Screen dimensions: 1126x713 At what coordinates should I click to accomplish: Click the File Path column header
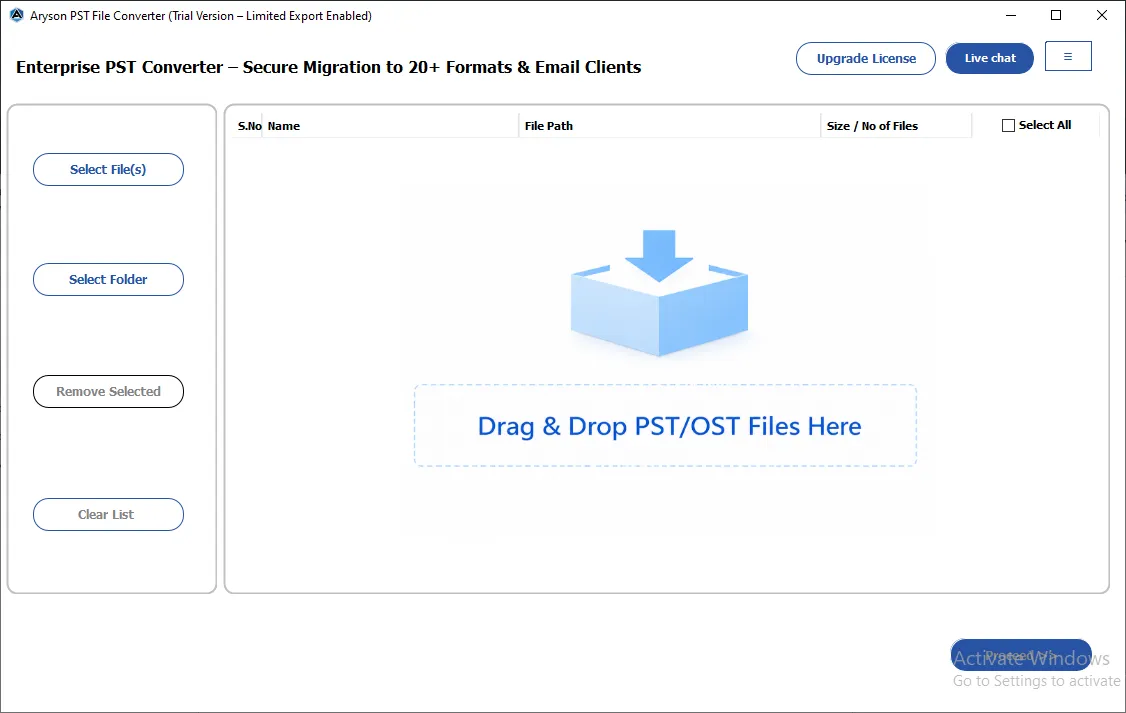pyautogui.click(x=669, y=126)
